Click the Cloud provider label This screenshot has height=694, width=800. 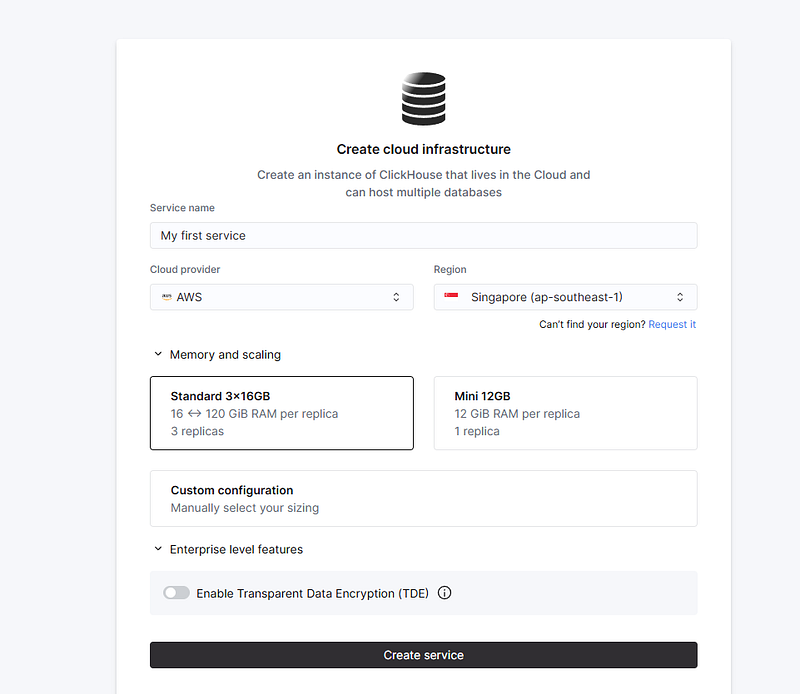pos(185,269)
